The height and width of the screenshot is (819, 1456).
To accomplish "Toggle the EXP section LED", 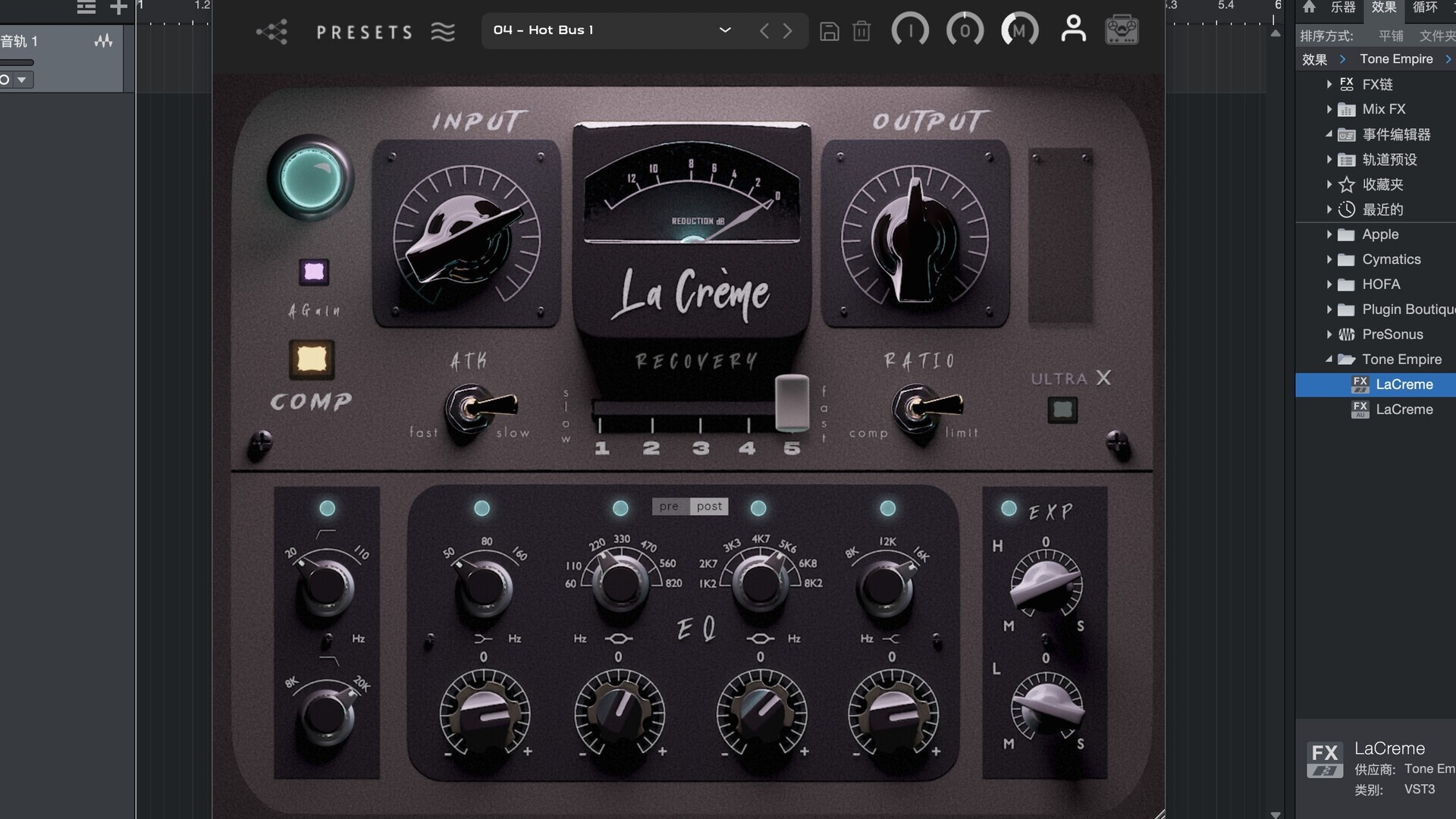I will click(1009, 508).
